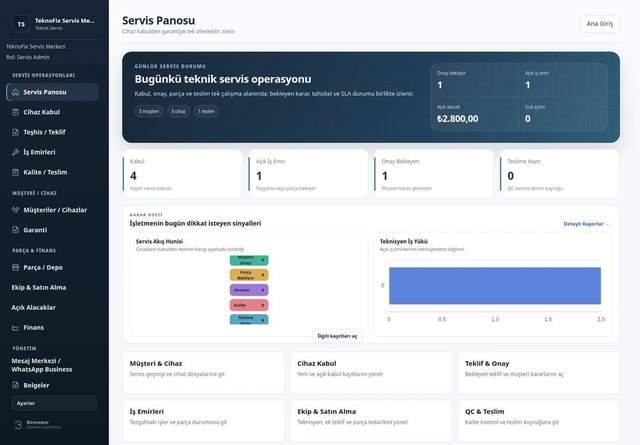Click the İlgili kayıtları aç button
Screen dimensions: 640x445
click(x=337, y=336)
